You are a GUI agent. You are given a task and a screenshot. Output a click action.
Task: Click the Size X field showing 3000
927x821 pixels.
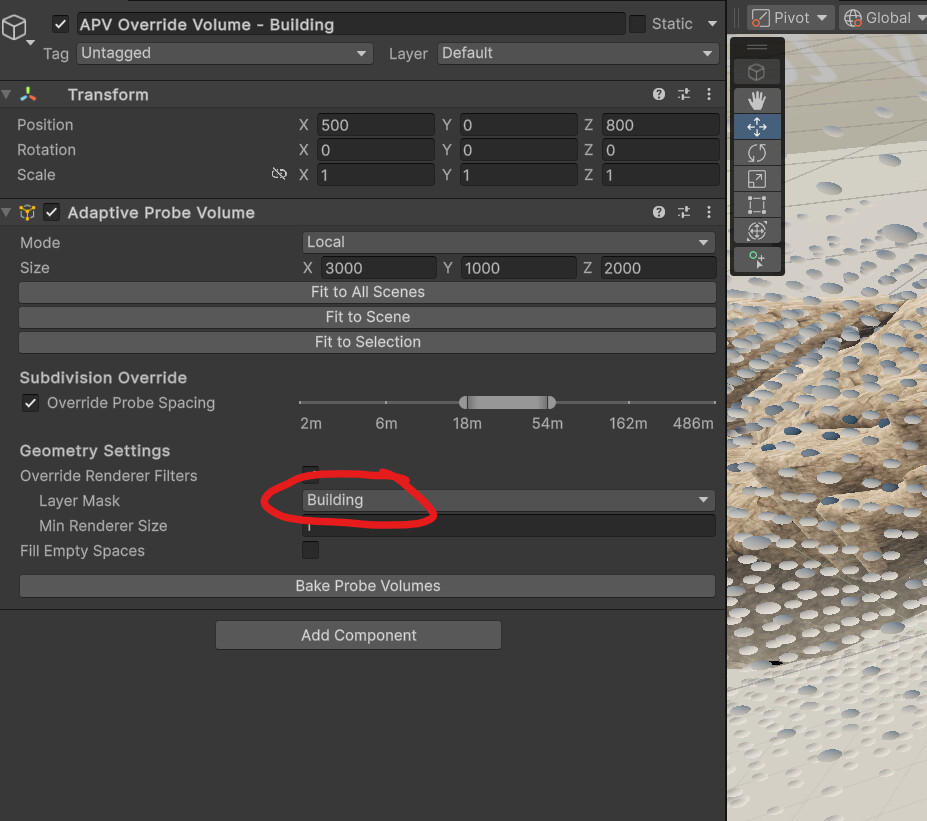click(x=378, y=267)
